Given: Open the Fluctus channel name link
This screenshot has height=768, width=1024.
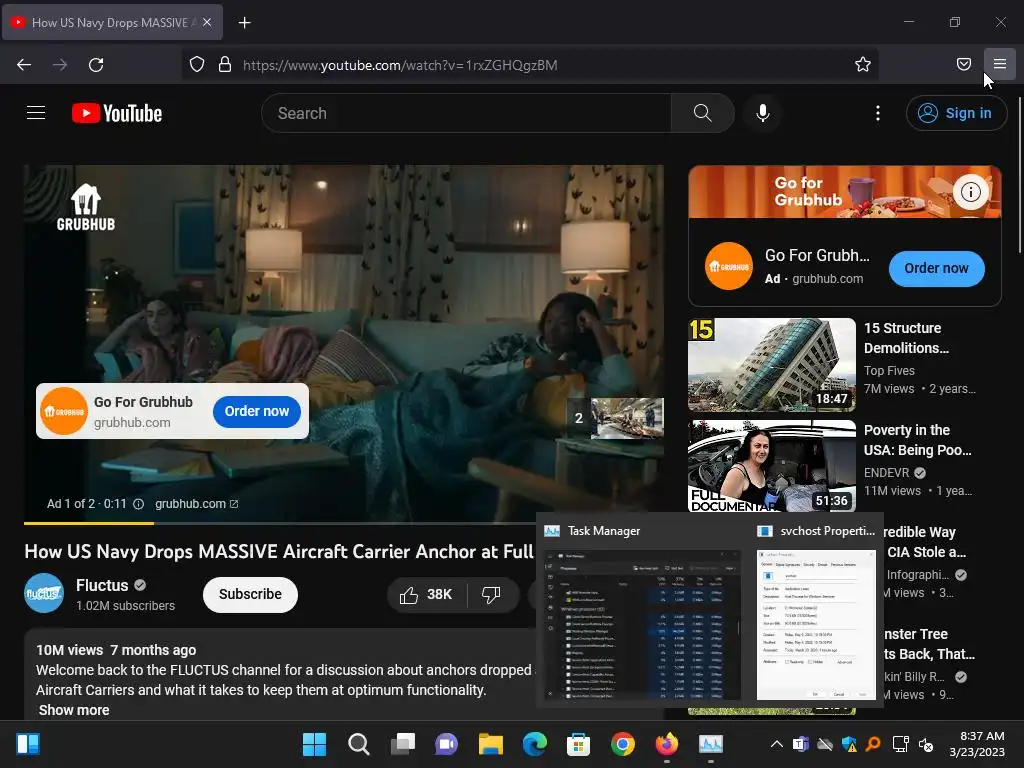Looking at the screenshot, I should point(102,585).
